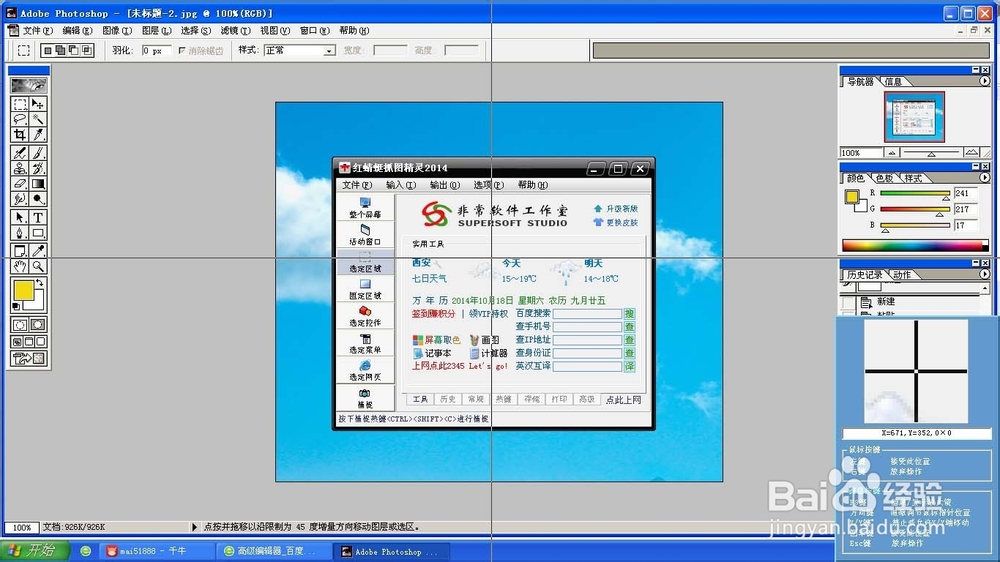Open the 窗口 menu
1000x562 pixels.
[x=314, y=31]
